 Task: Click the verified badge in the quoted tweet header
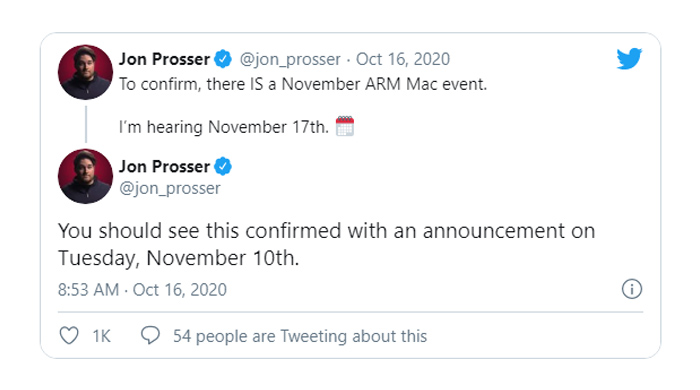(223, 59)
